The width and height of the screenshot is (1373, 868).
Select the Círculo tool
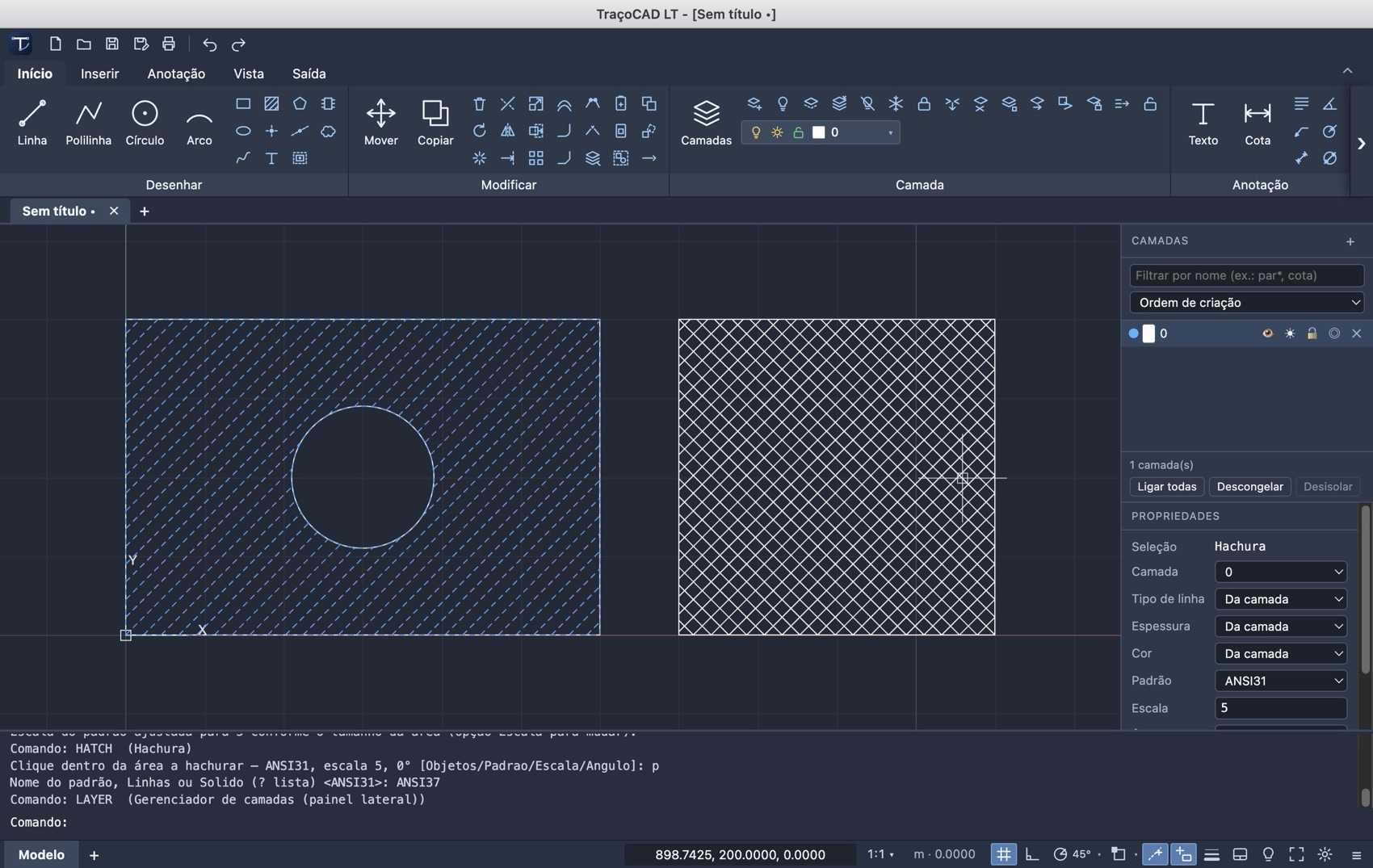click(x=145, y=123)
